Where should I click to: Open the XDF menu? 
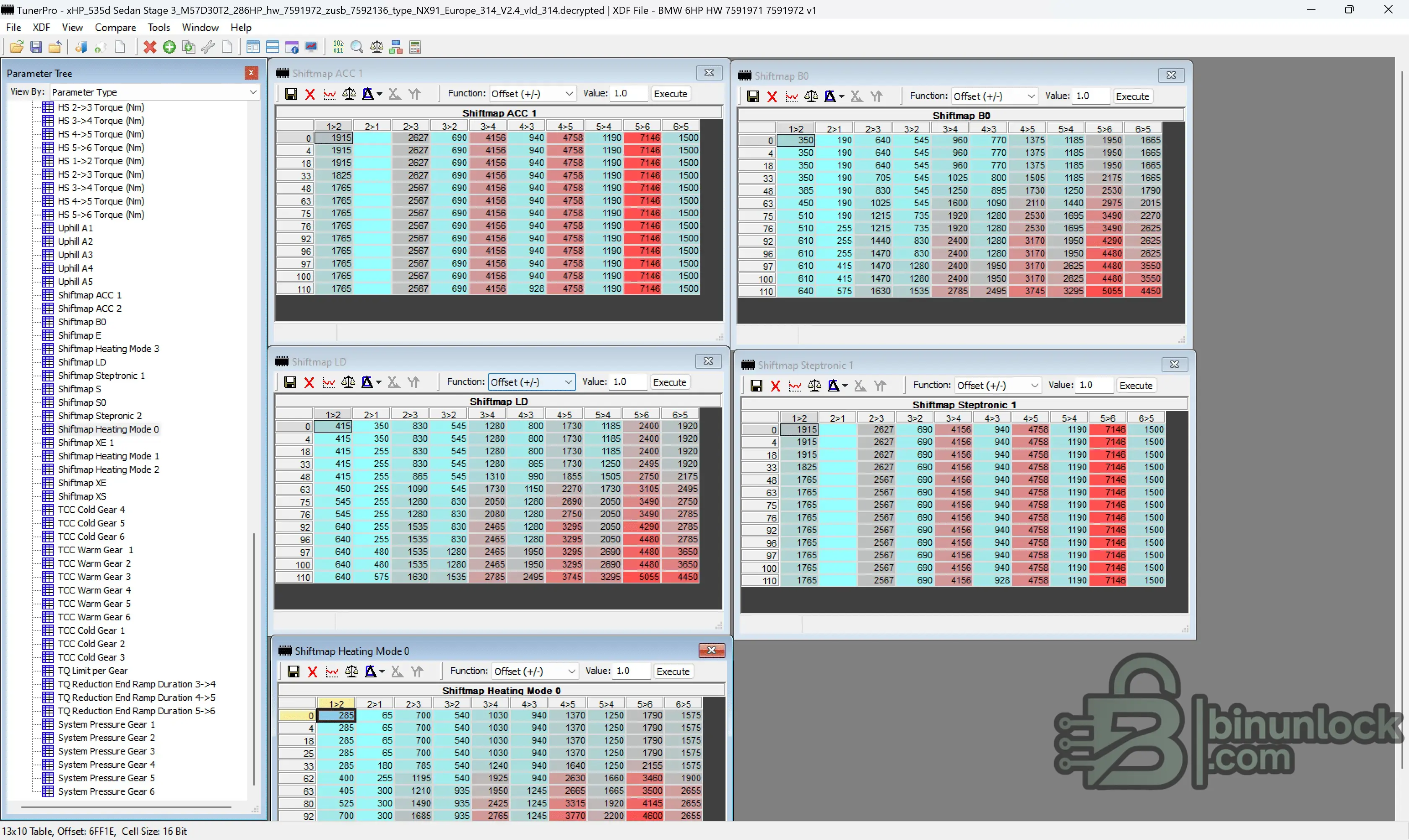coord(41,27)
